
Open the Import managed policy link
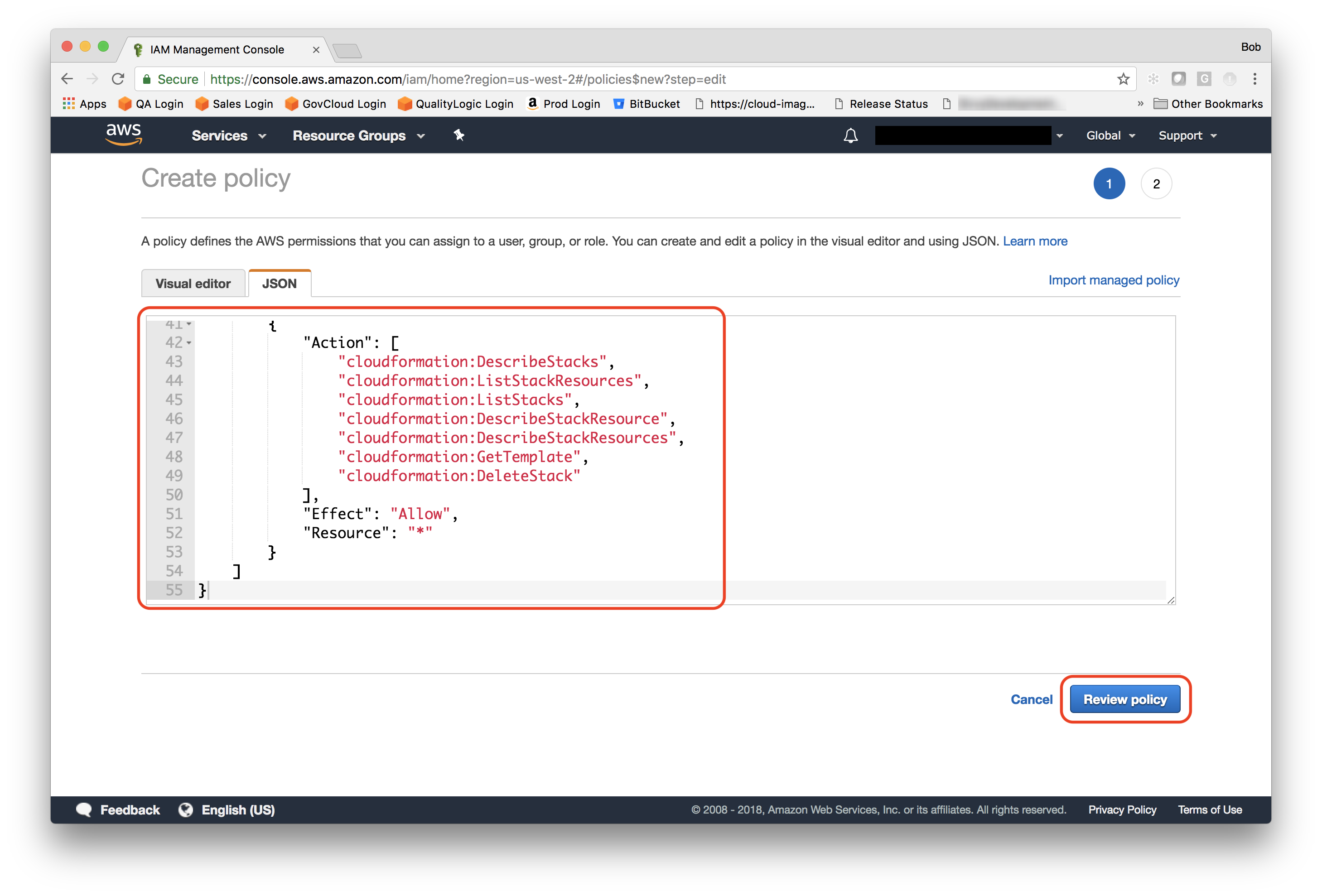pyautogui.click(x=1114, y=280)
